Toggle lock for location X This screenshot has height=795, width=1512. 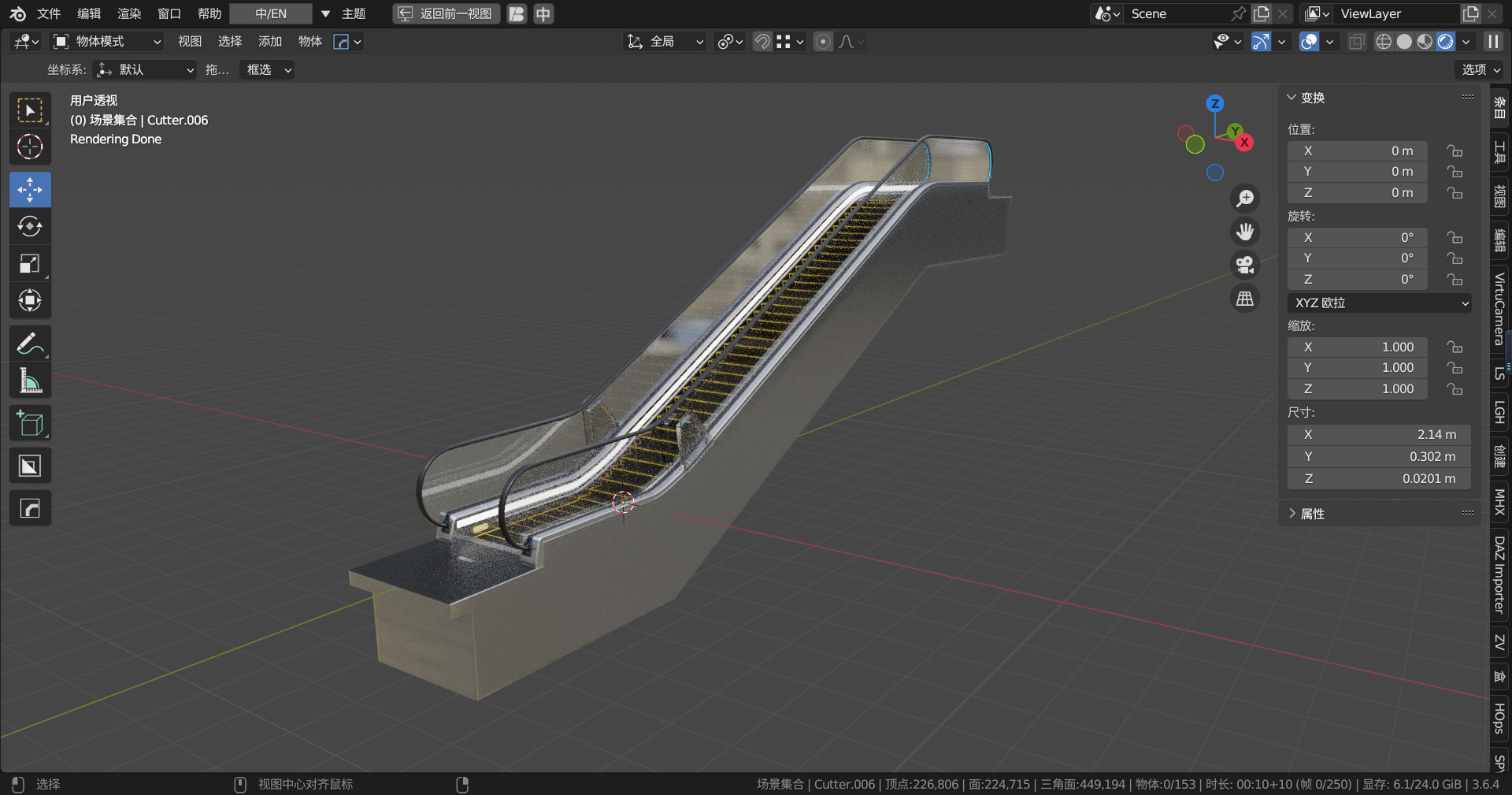(1455, 150)
